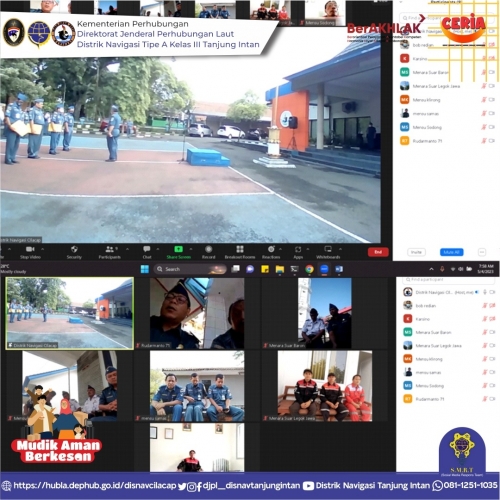
Task: Select the Rudarmanto 71 gallery video tile
Action: click(197, 313)
